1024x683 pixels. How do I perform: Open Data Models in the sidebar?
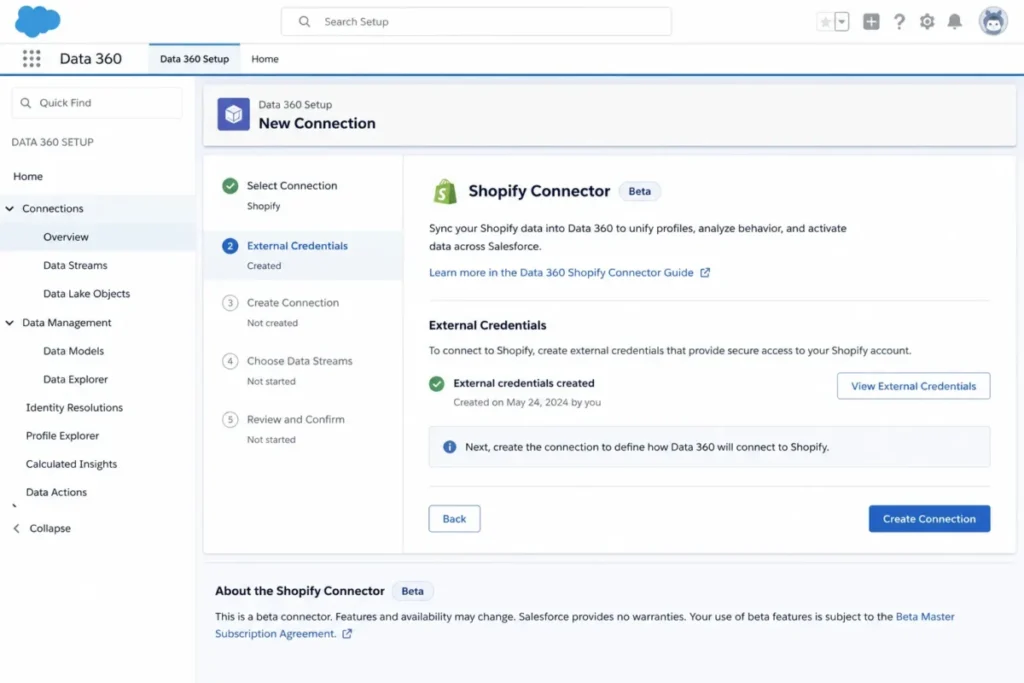pos(73,351)
